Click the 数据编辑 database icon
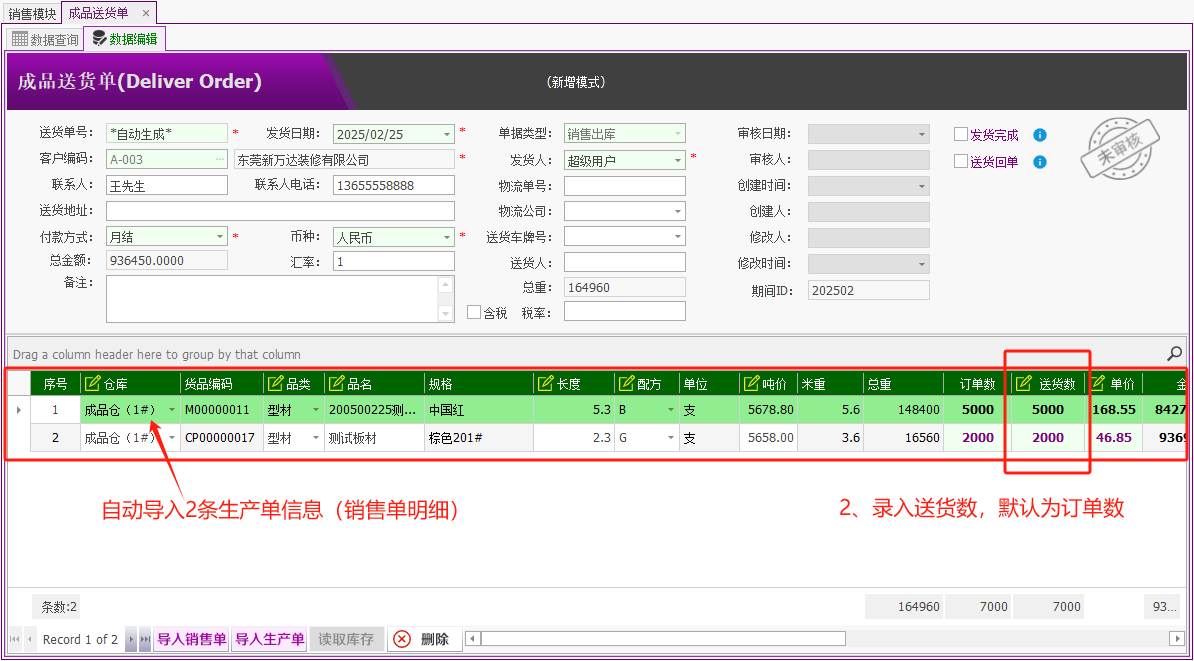 [x=99, y=39]
